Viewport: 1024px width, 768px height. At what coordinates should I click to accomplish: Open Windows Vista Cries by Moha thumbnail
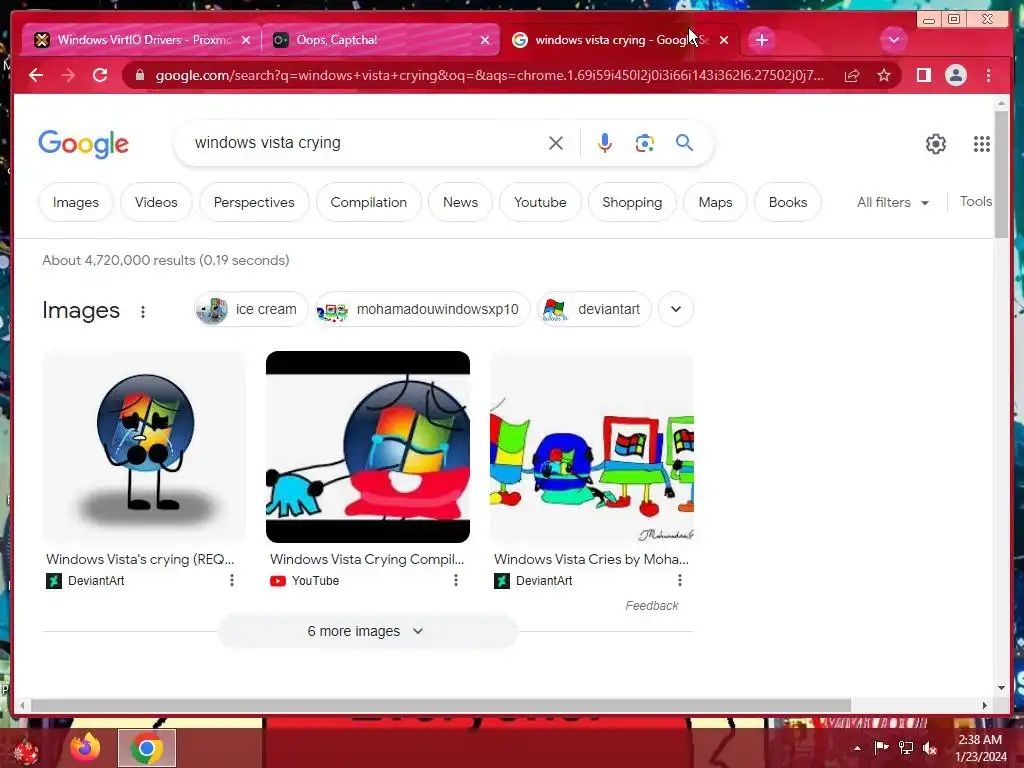592,447
